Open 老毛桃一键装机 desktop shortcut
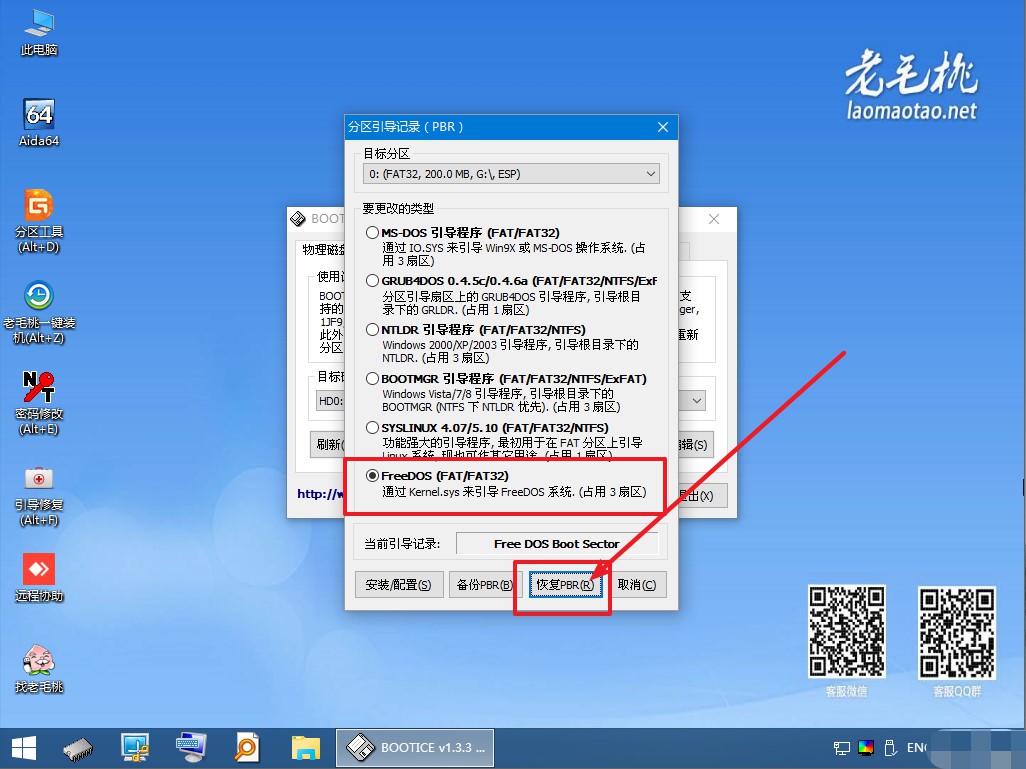 39,312
